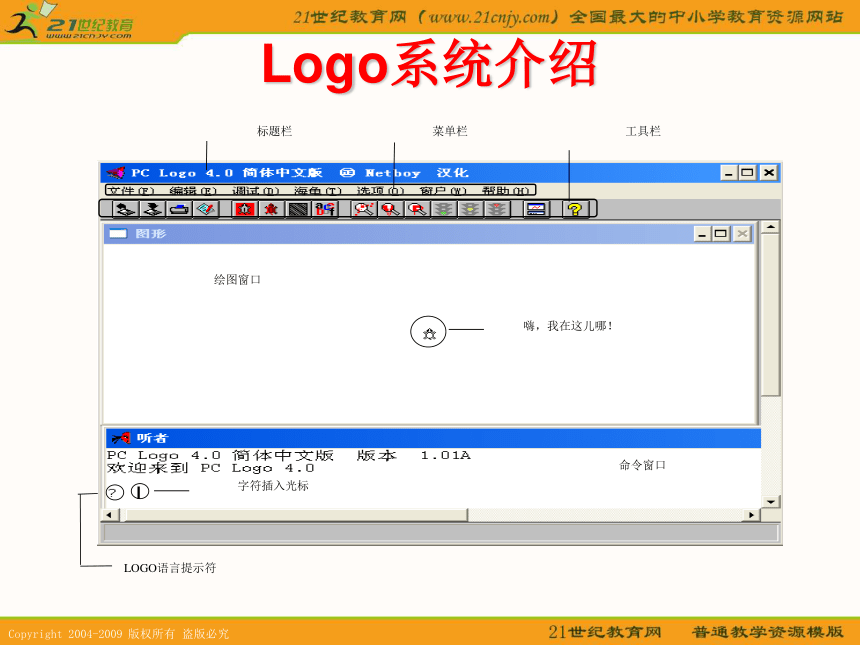860x645 pixels.
Task: Click the load file icon in the toolbar
Action: click(x=125, y=209)
